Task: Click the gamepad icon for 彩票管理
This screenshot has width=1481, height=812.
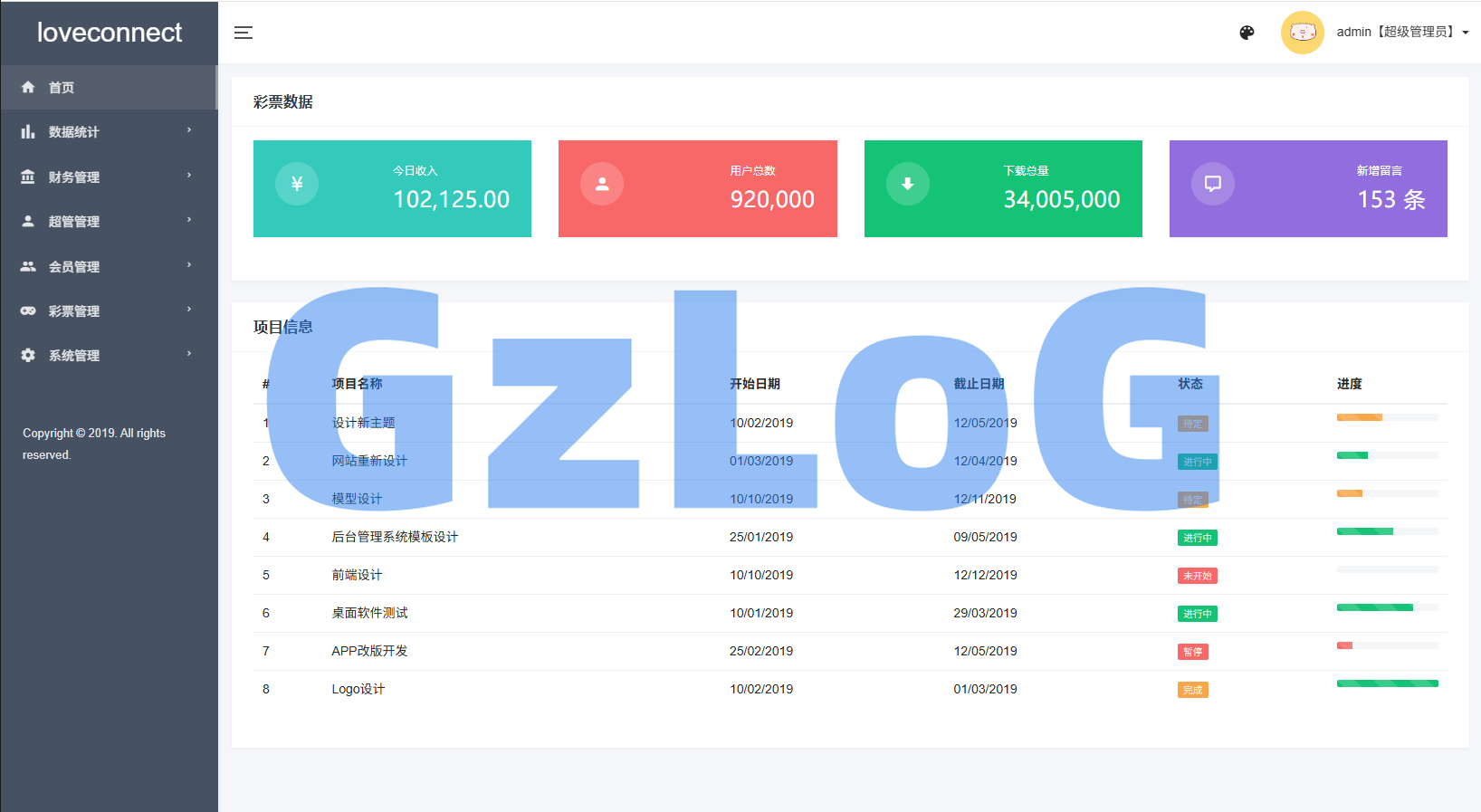Action: (x=28, y=310)
